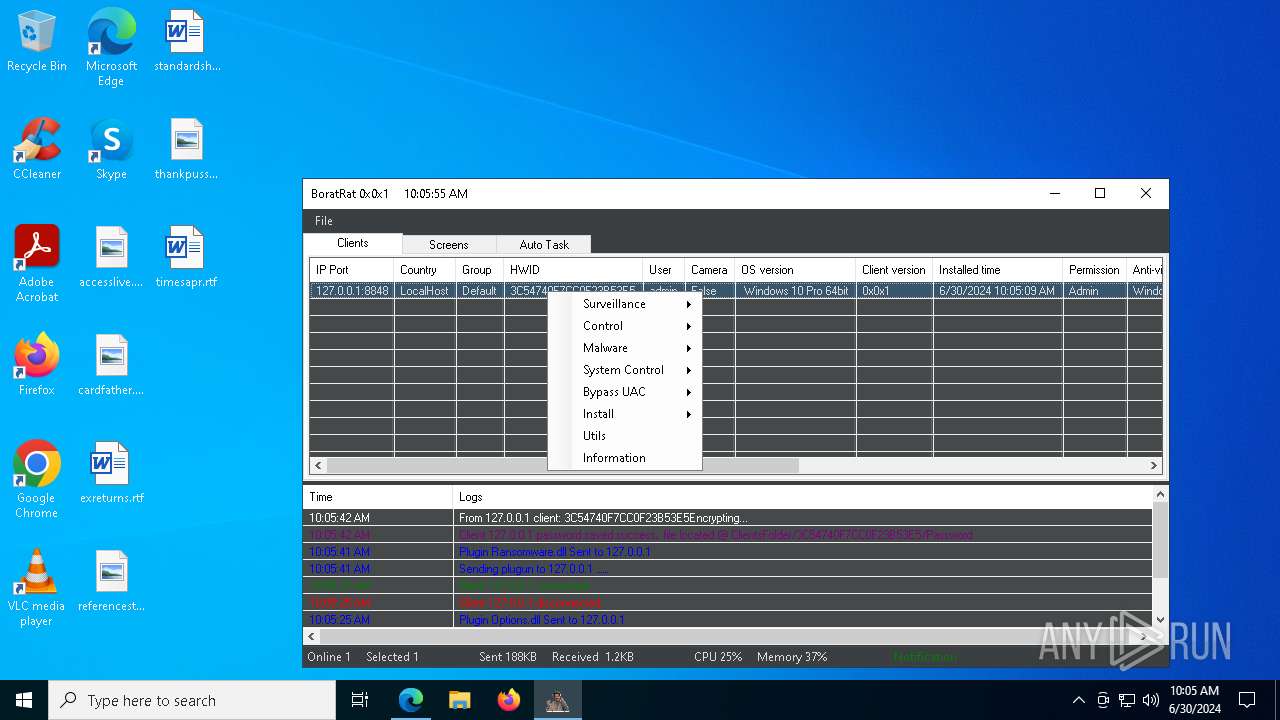
Task: Open CCleaner desktop shortcut
Action: click(37, 150)
